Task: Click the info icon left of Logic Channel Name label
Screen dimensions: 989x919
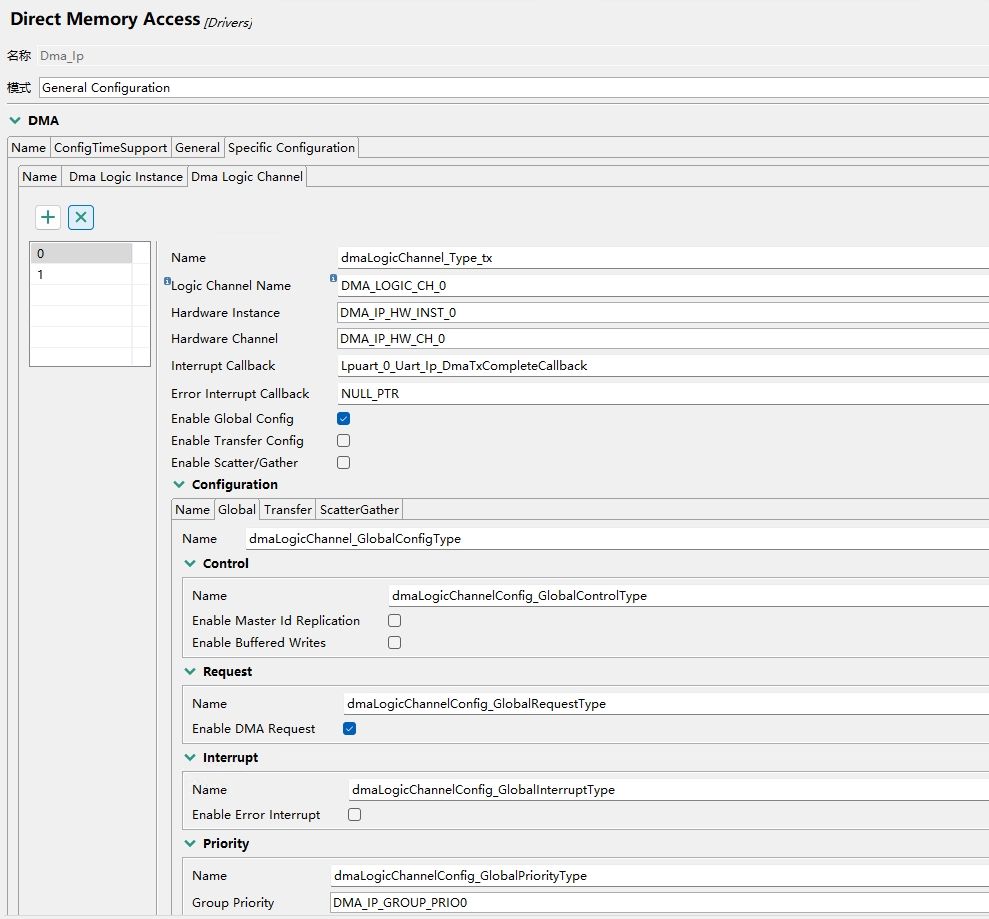Action: [167, 282]
